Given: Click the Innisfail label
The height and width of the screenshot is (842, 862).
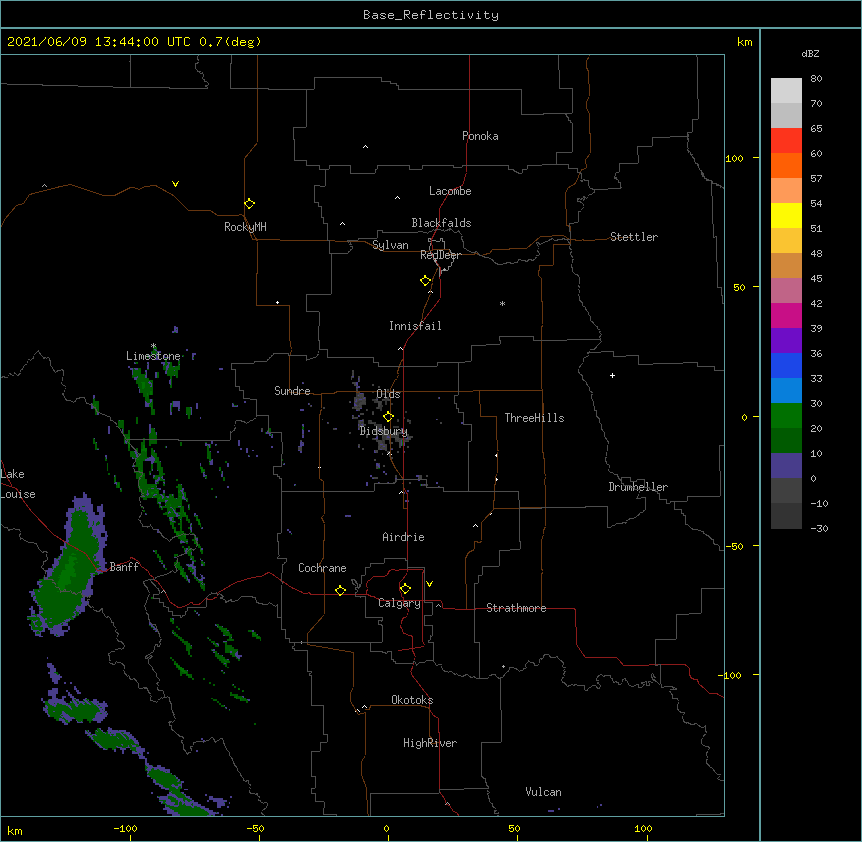Looking at the screenshot, I should pyautogui.click(x=415, y=326).
